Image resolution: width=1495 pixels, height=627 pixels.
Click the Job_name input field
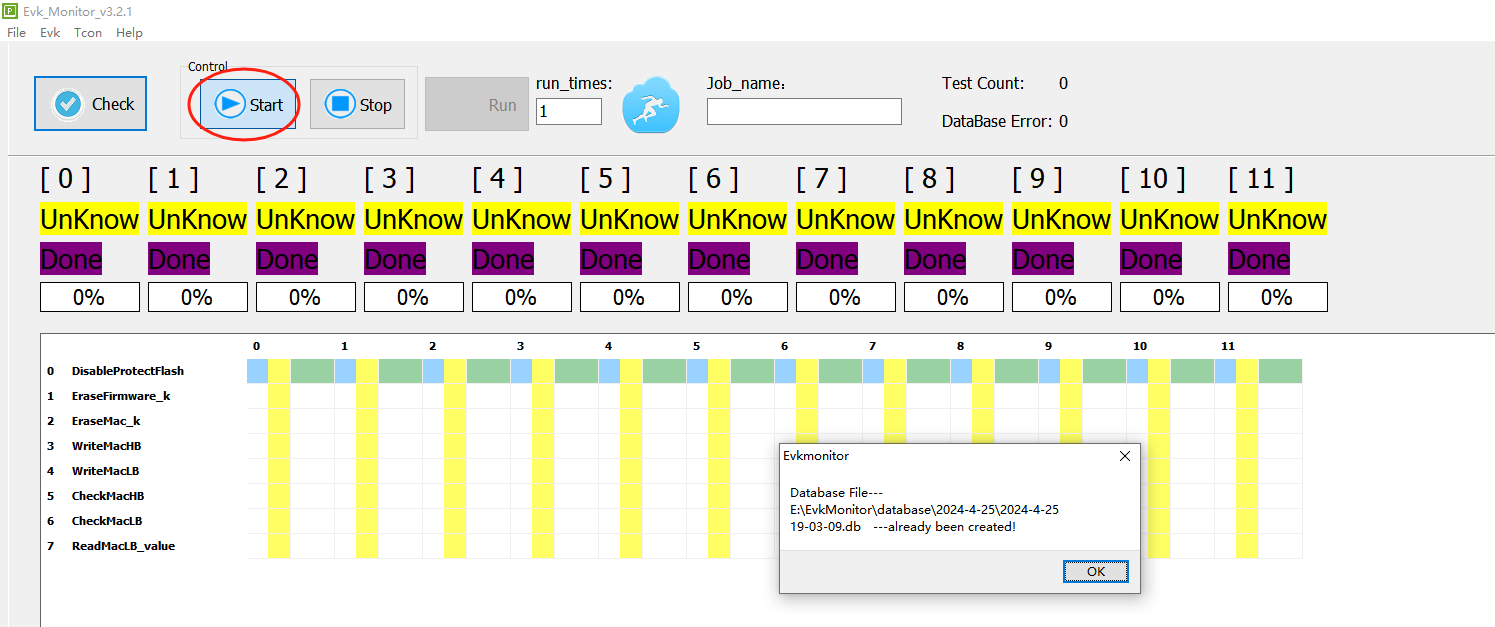[803, 111]
